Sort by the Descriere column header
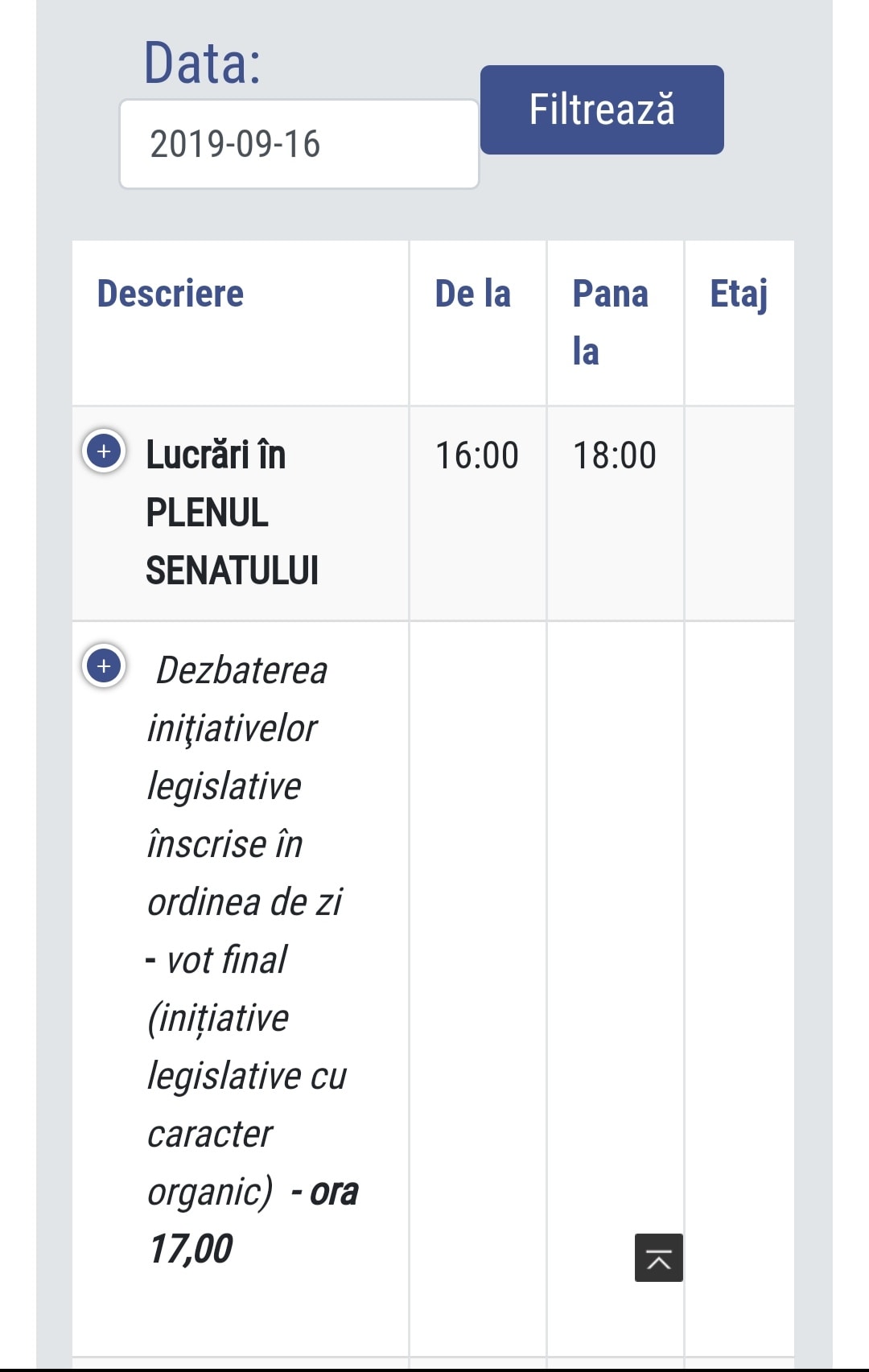 coord(171,294)
